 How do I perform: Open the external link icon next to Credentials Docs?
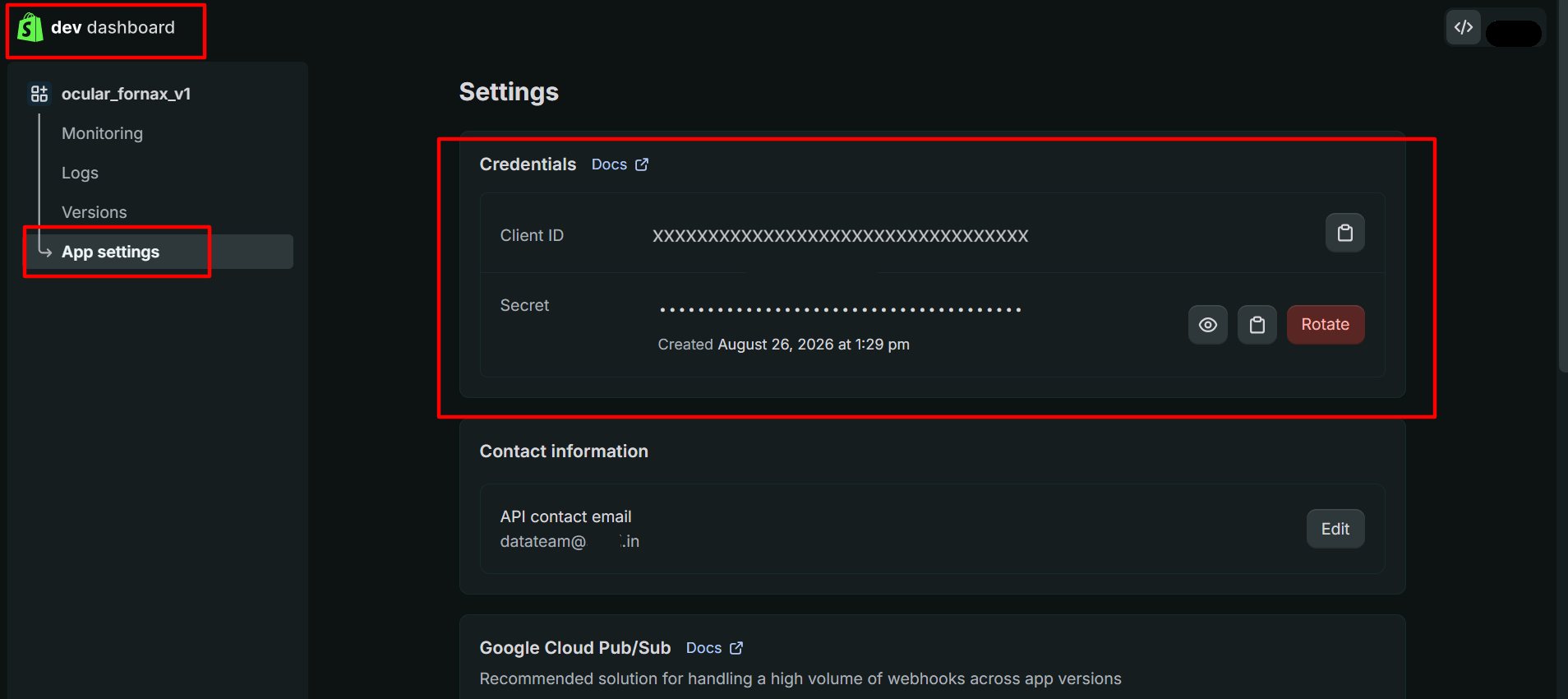642,164
